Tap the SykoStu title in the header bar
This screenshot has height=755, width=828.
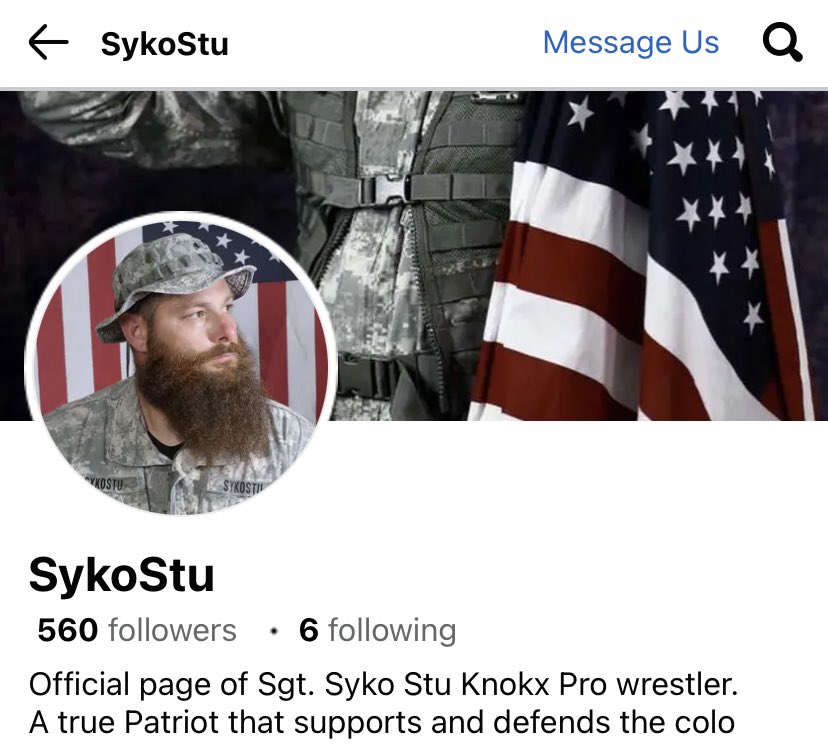164,44
